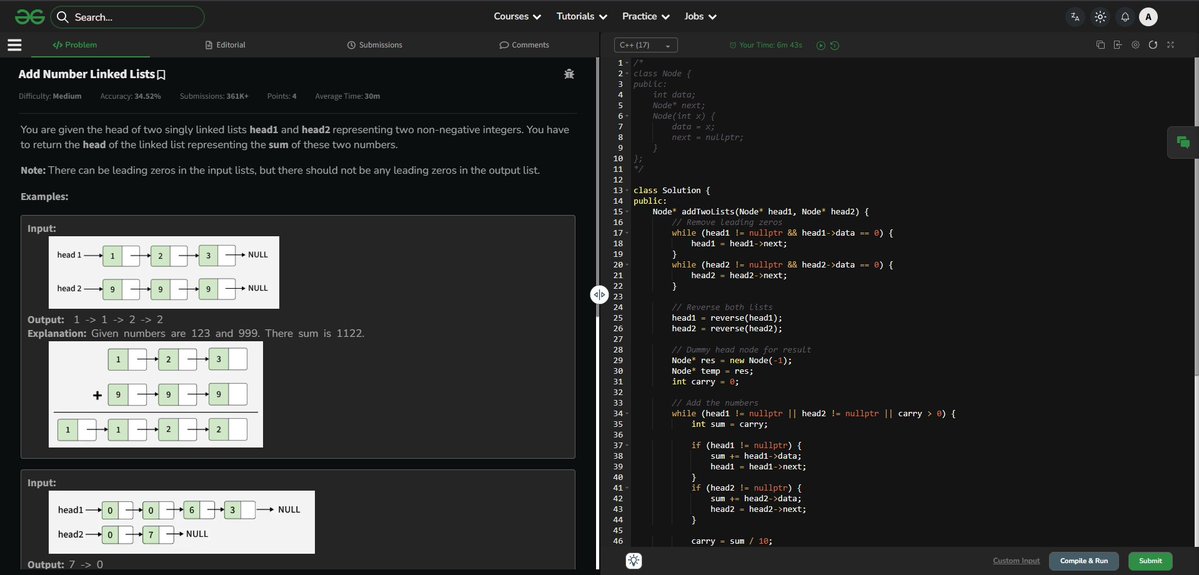Click the Compile & Run button
Screen dimensions: 1199x575
click(x=1084, y=560)
